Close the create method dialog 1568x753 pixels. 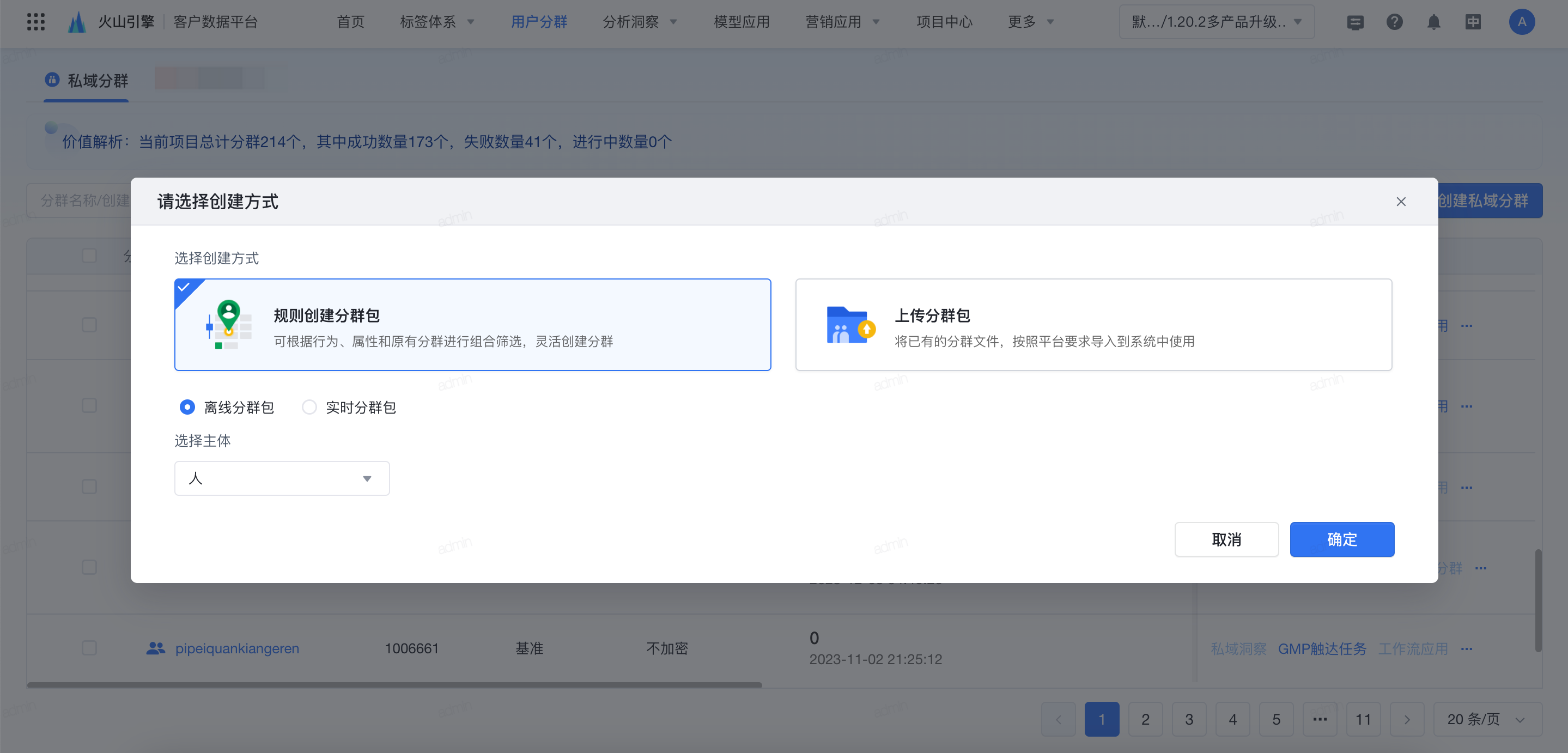point(1401,202)
